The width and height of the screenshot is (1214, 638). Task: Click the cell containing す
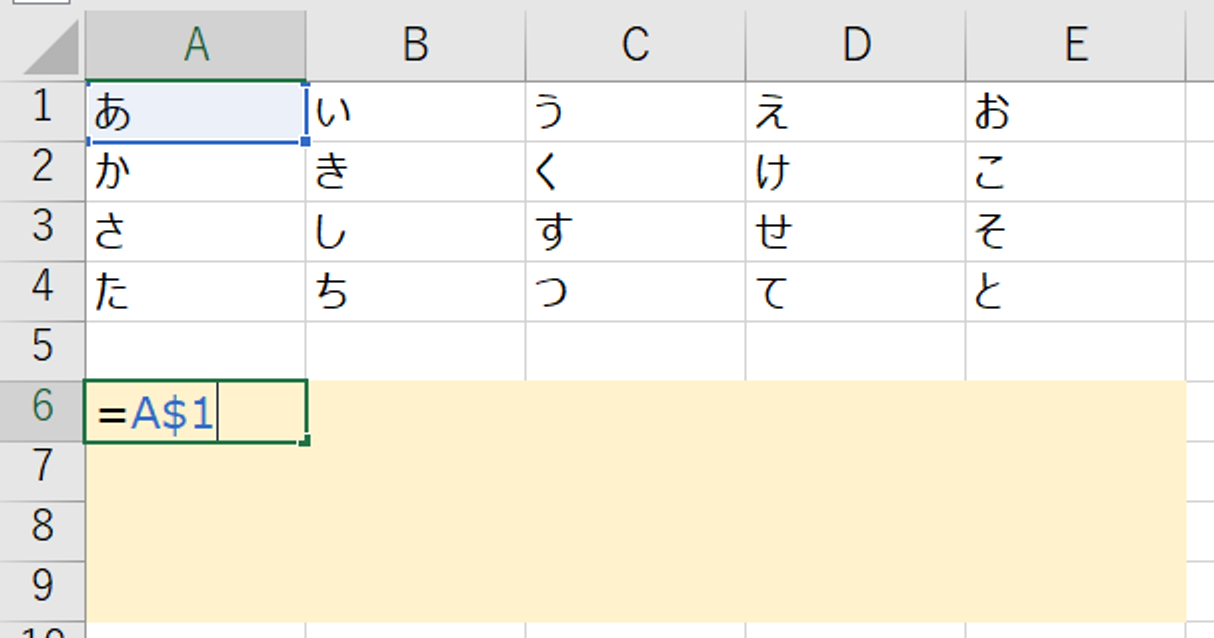point(636,231)
